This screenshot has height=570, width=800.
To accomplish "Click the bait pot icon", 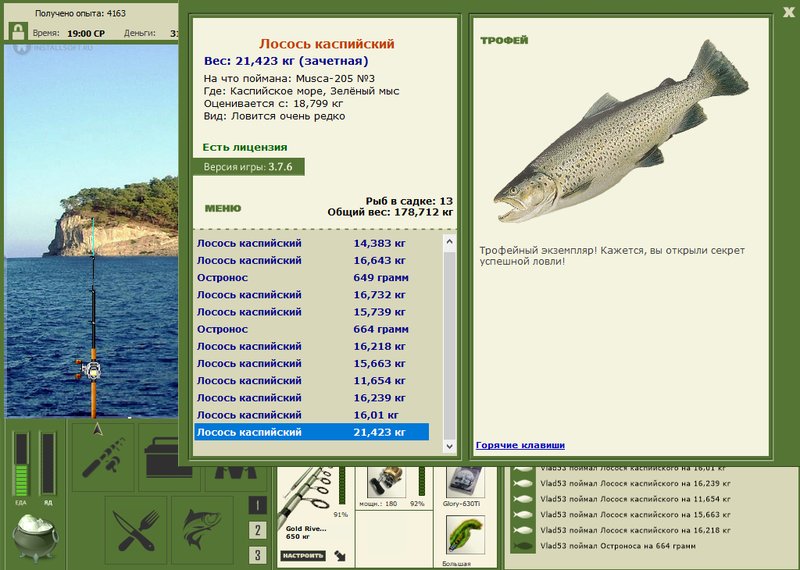I will pyautogui.click(x=39, y=535).
